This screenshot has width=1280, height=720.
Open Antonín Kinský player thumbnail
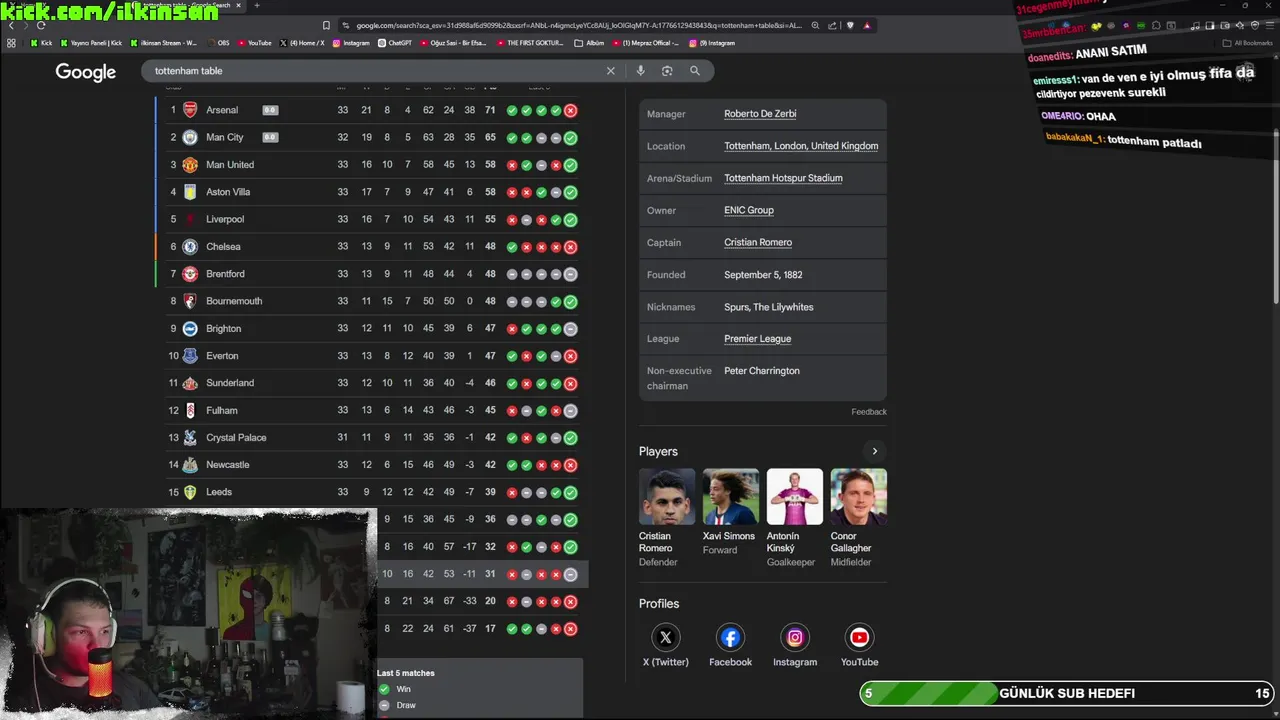tap(795, 497)
